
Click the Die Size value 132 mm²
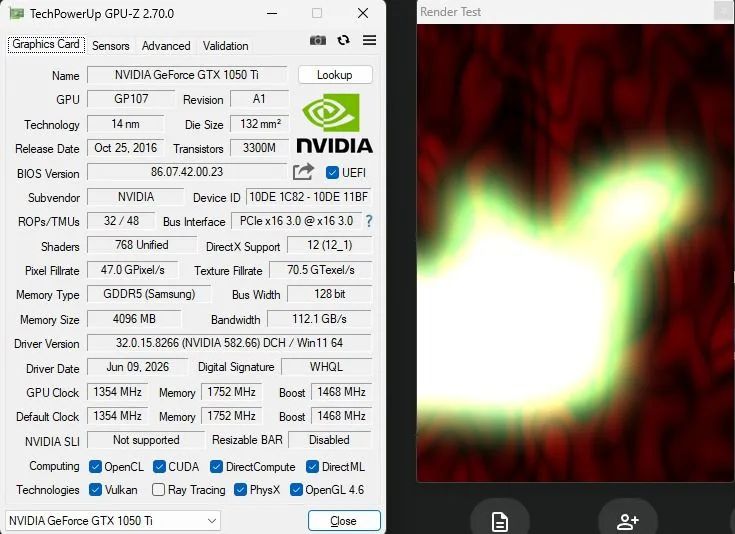259,124
